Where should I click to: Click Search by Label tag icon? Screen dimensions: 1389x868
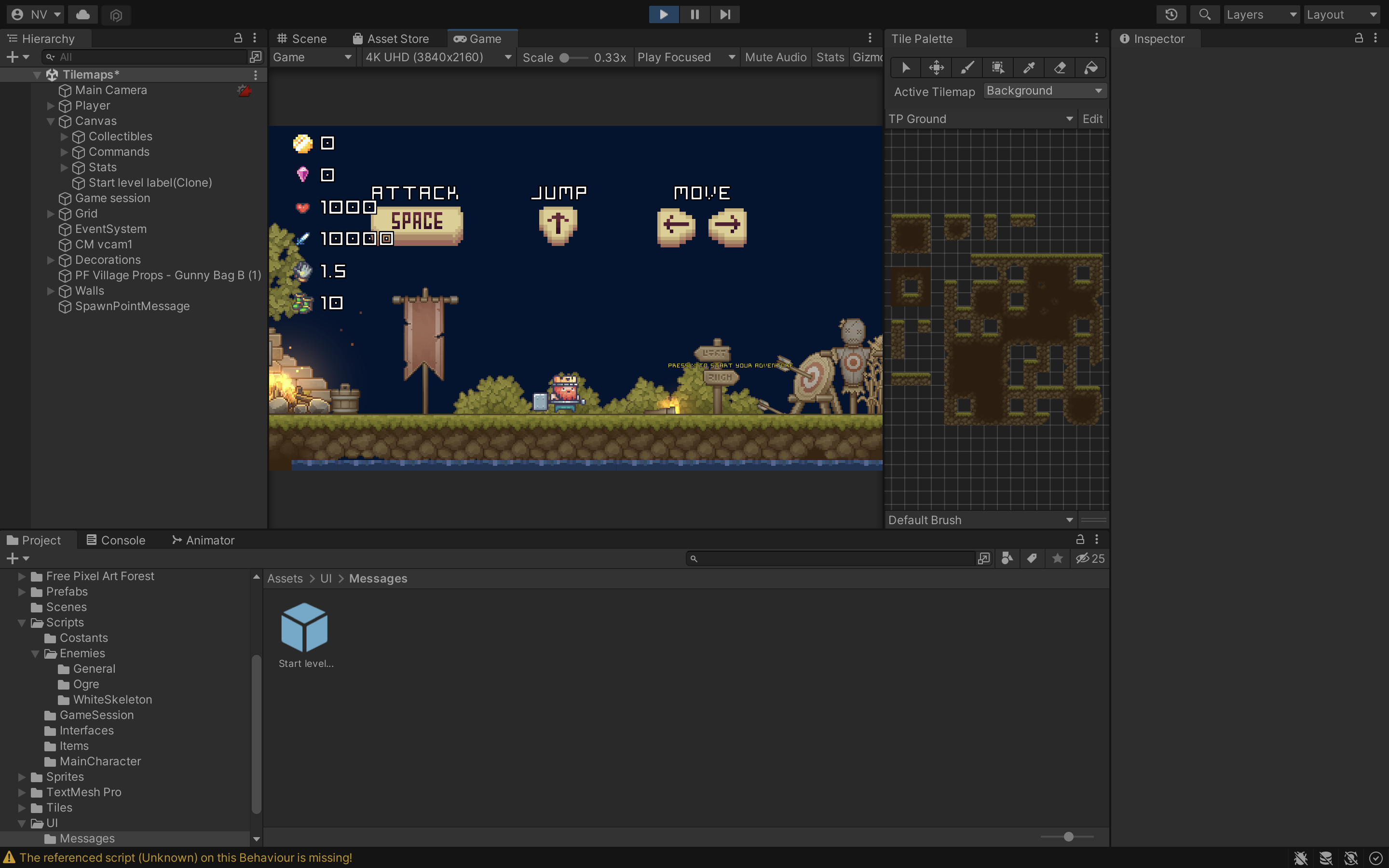click(1032, 558)
